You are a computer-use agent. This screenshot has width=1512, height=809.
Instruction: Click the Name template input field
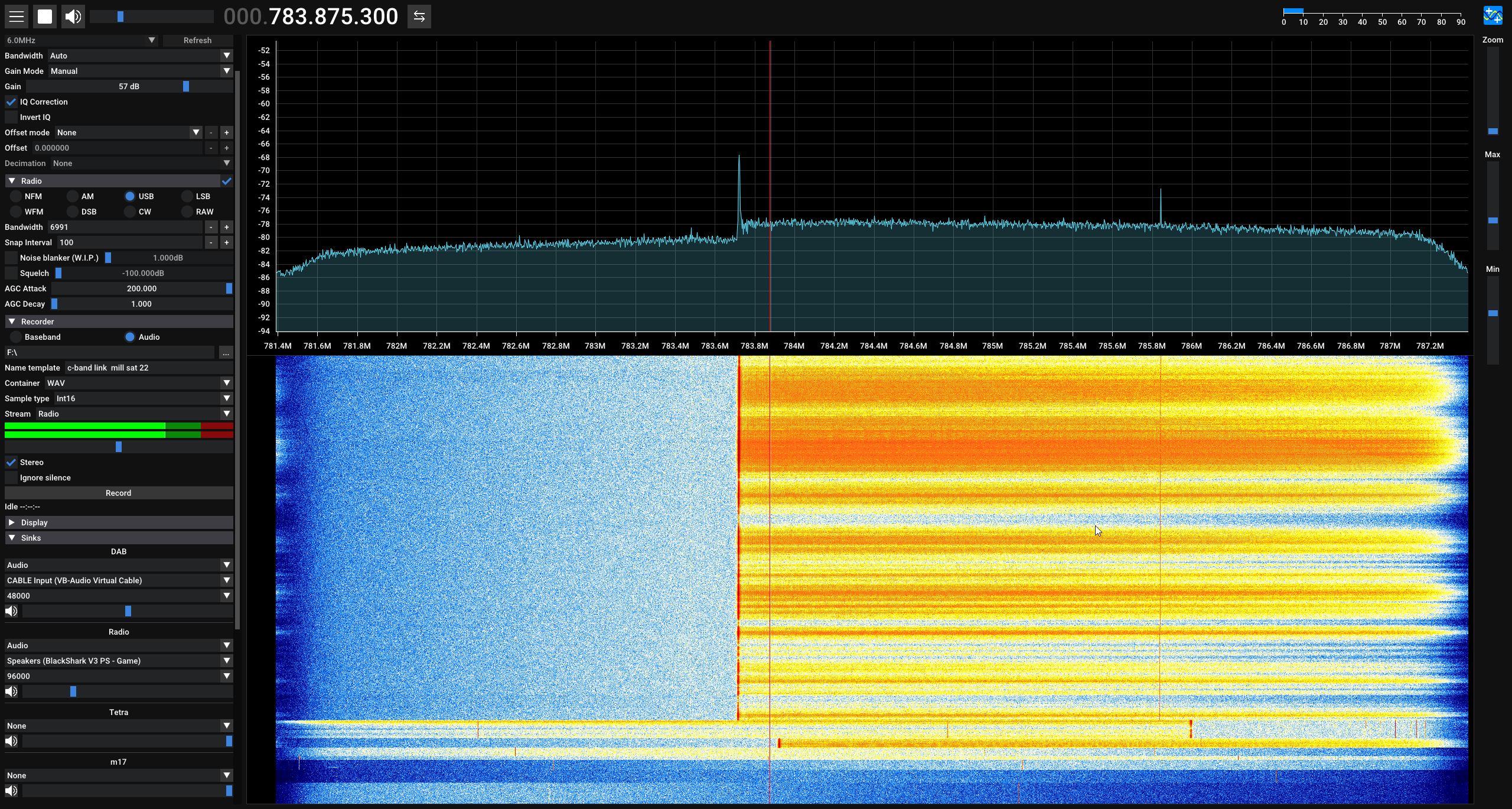[x=149, y=368]
